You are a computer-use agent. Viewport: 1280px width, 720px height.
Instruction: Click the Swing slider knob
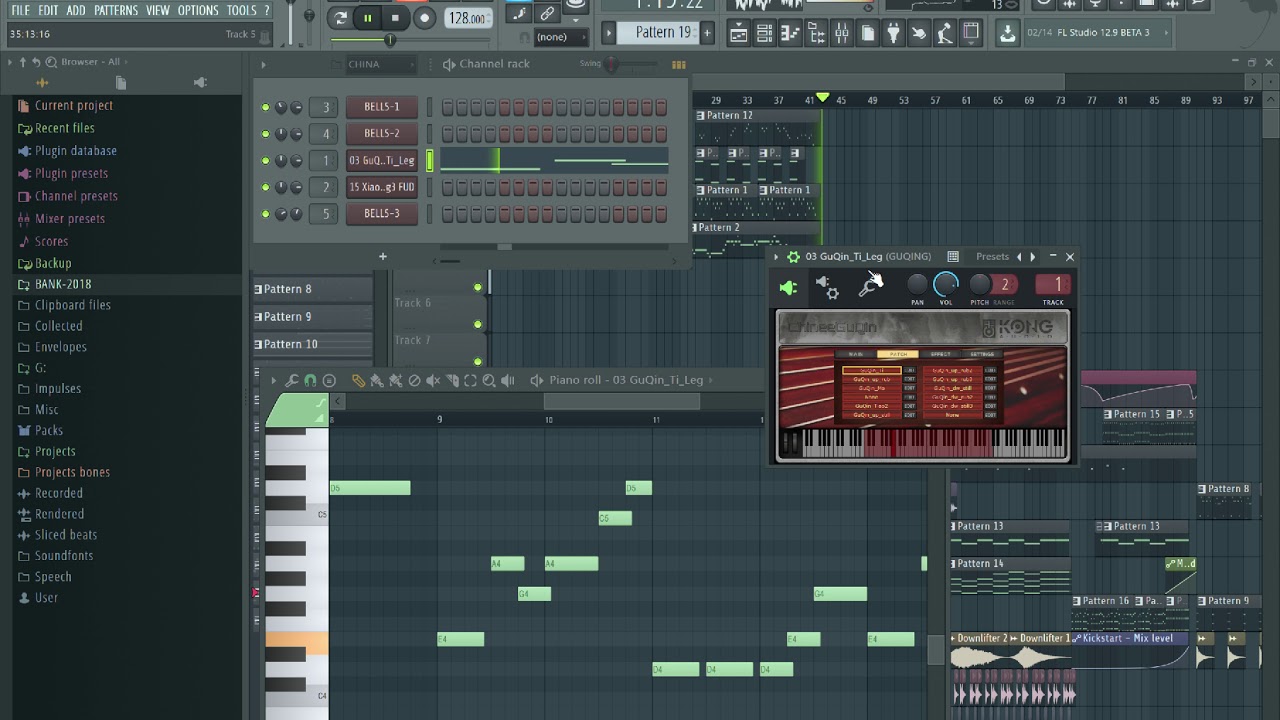point(611,64)
